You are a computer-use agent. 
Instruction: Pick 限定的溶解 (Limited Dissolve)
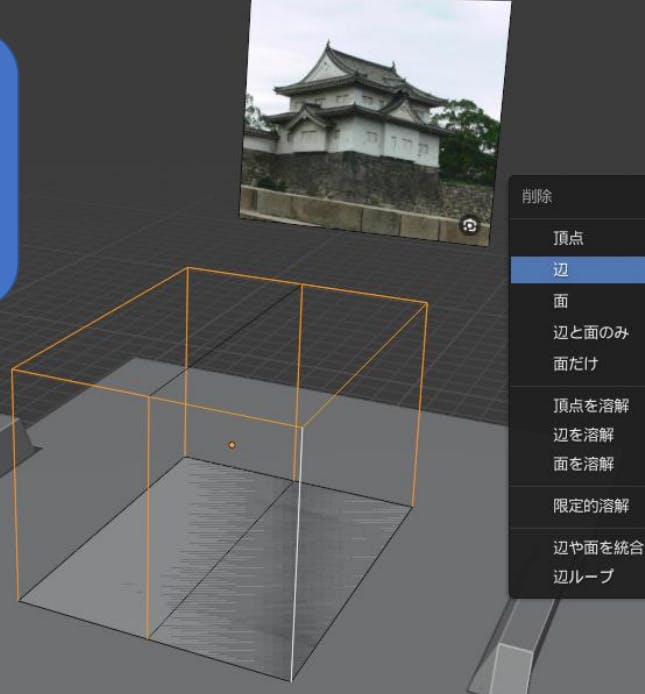(x=590, y=506)
